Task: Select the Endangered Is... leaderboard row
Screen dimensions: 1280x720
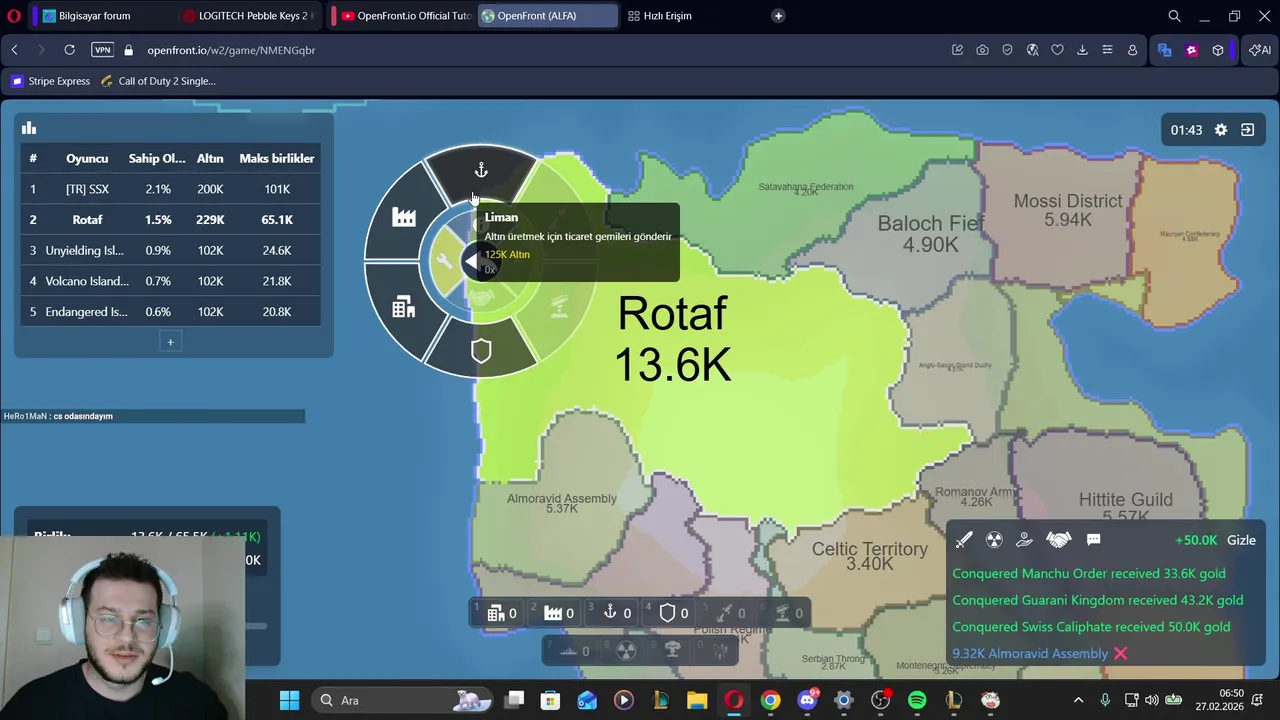Action: click(171, 312)
